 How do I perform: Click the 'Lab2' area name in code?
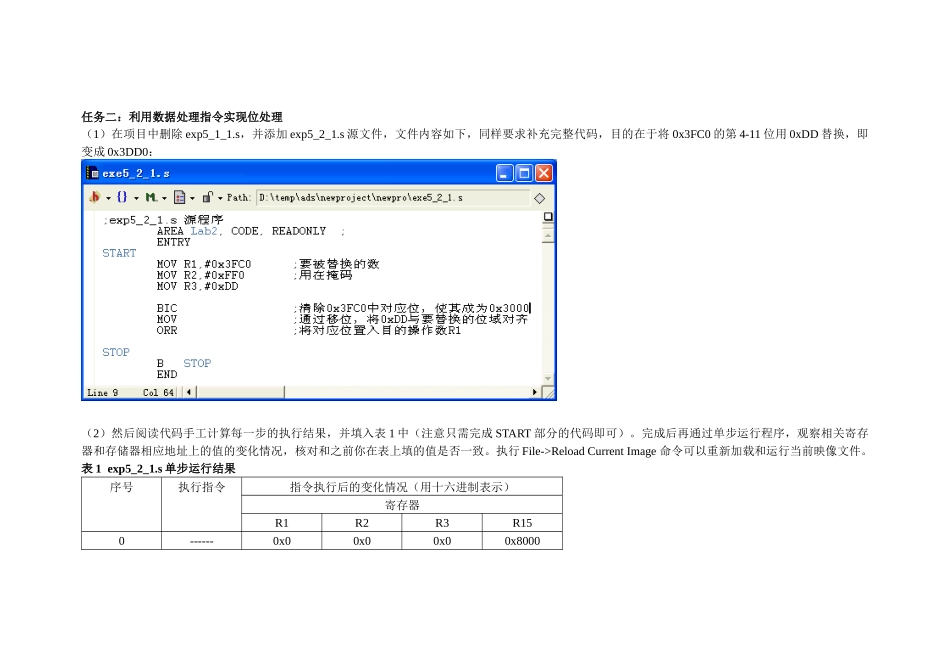(x=204, y=231)
